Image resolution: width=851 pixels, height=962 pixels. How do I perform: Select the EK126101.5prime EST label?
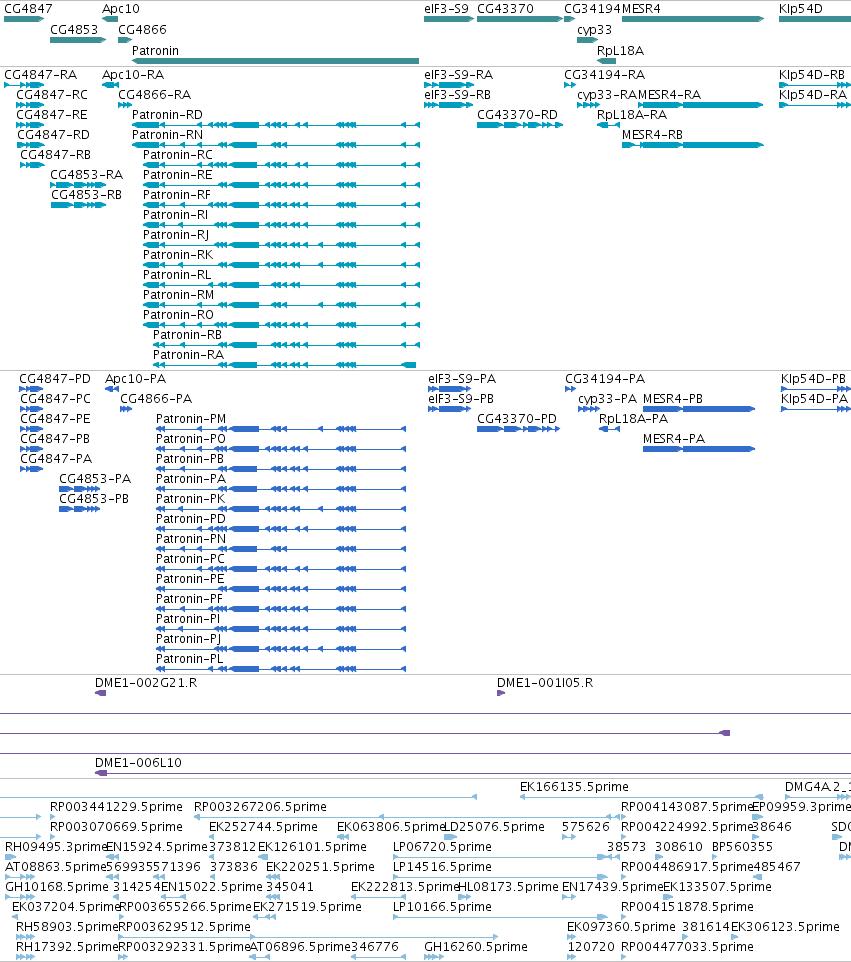click(312, 847)
